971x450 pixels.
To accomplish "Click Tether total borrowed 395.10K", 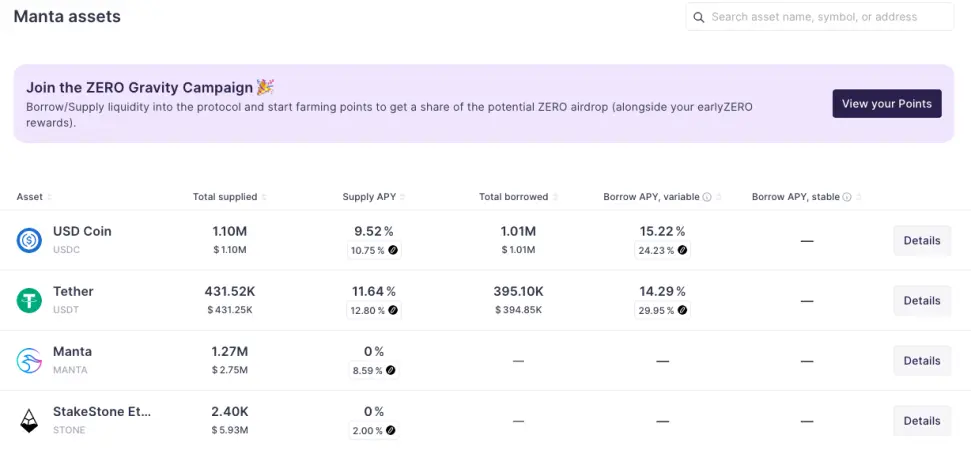I will click(x=518, y=291).
